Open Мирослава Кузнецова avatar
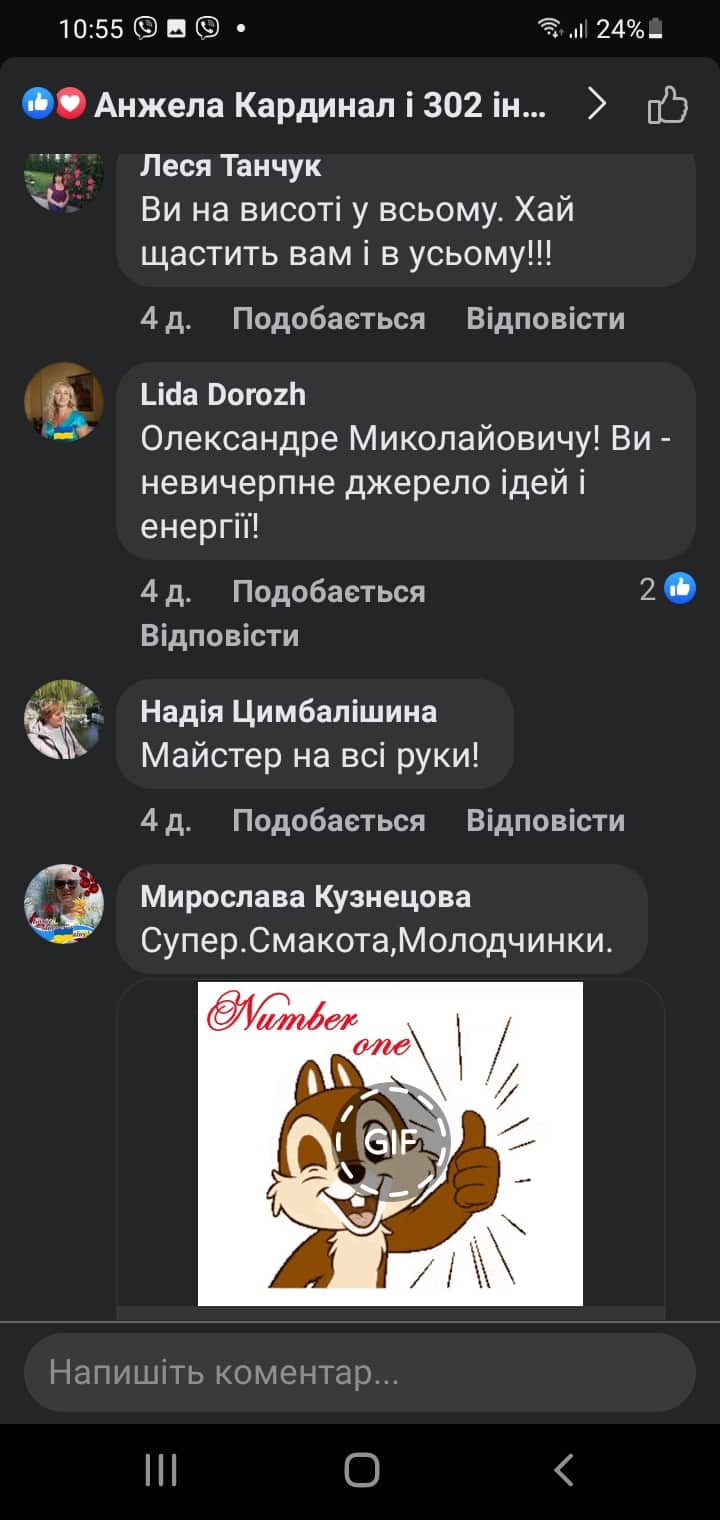Image resolution: width=720 pixels, height=1520 pixels. point(64,904)
